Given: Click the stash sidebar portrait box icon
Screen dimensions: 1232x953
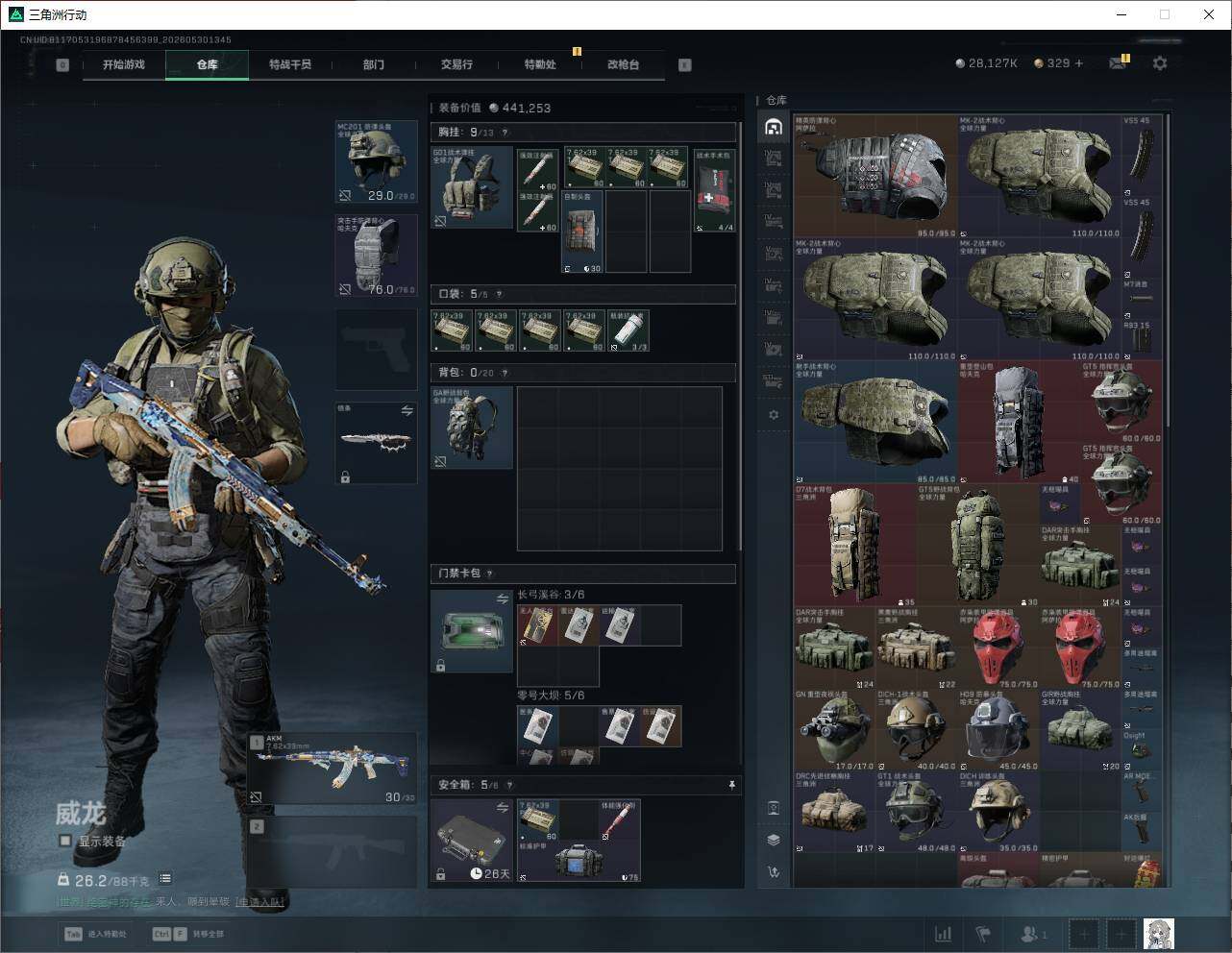Looking at the screenshot, I should tap(774, 808).
